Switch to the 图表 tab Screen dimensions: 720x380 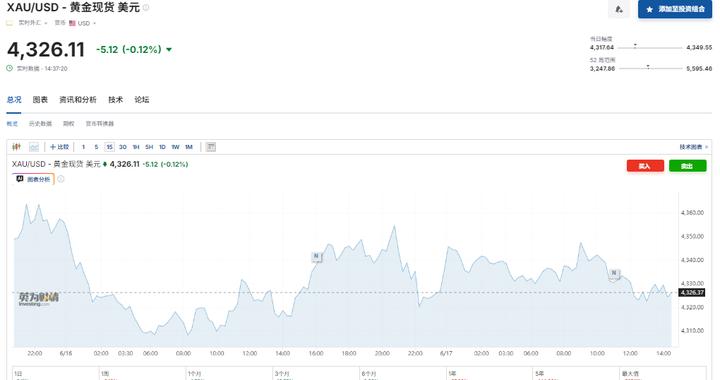pos(40,100)
